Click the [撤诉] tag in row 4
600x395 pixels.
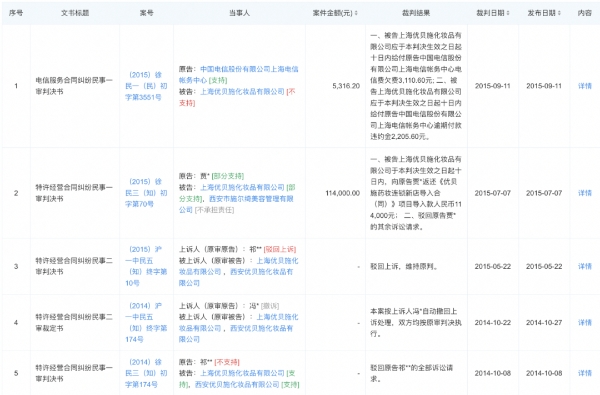270,305
